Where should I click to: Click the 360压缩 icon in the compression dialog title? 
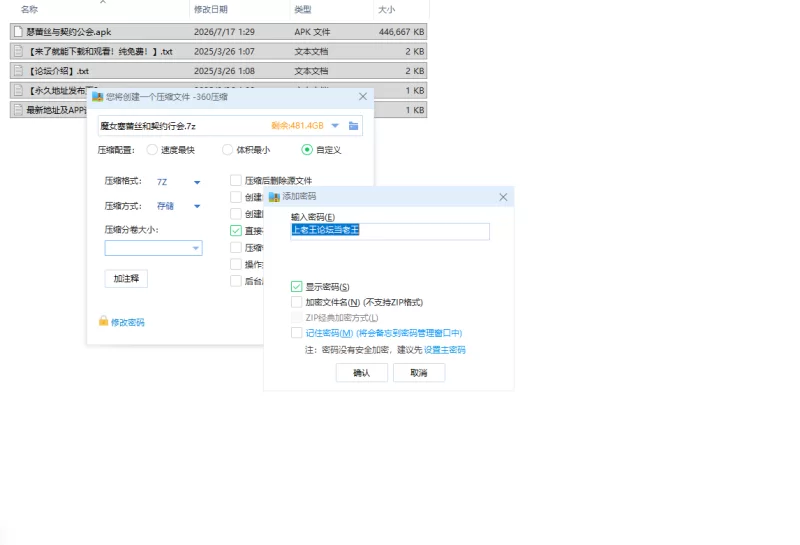point(97,96)
